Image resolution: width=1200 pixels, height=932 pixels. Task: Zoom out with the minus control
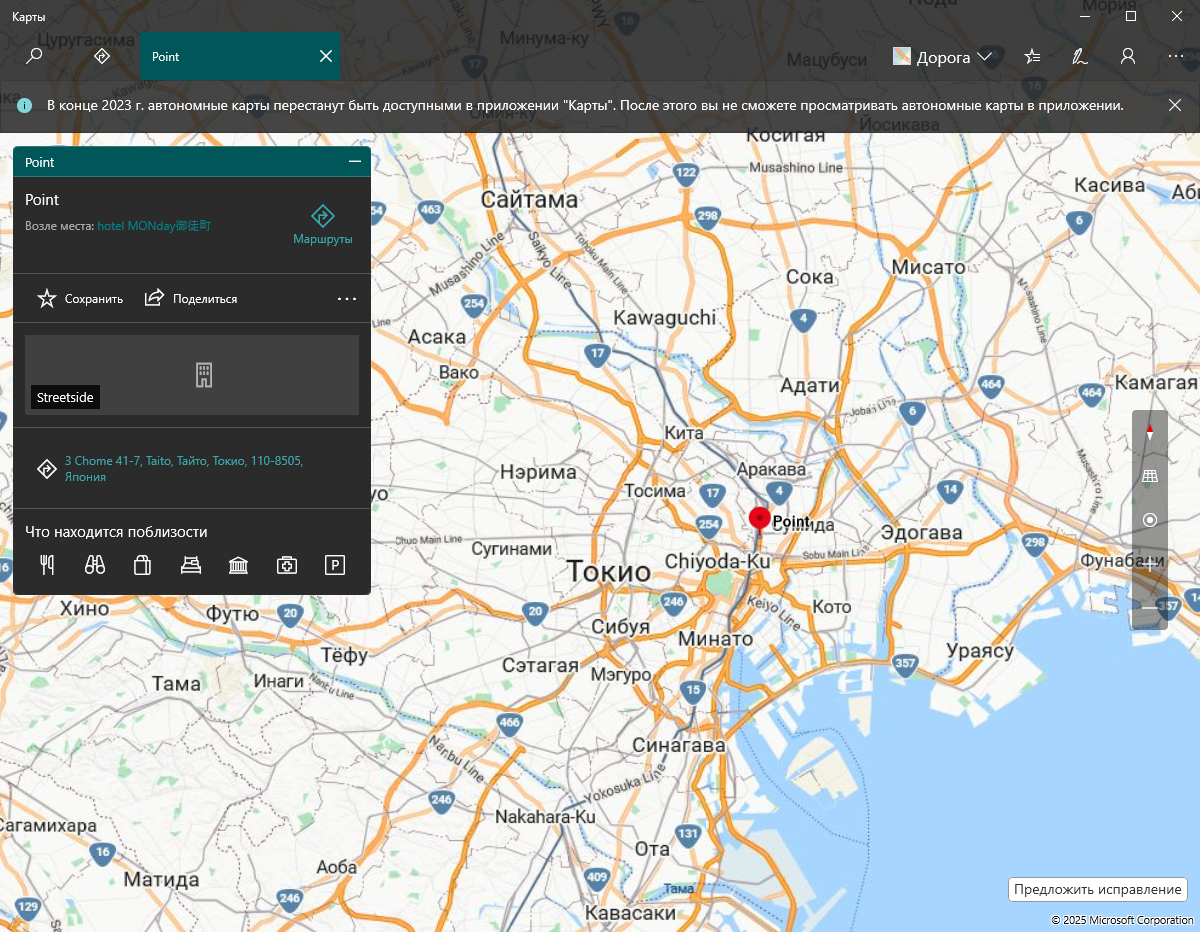tap(1149, 607)
